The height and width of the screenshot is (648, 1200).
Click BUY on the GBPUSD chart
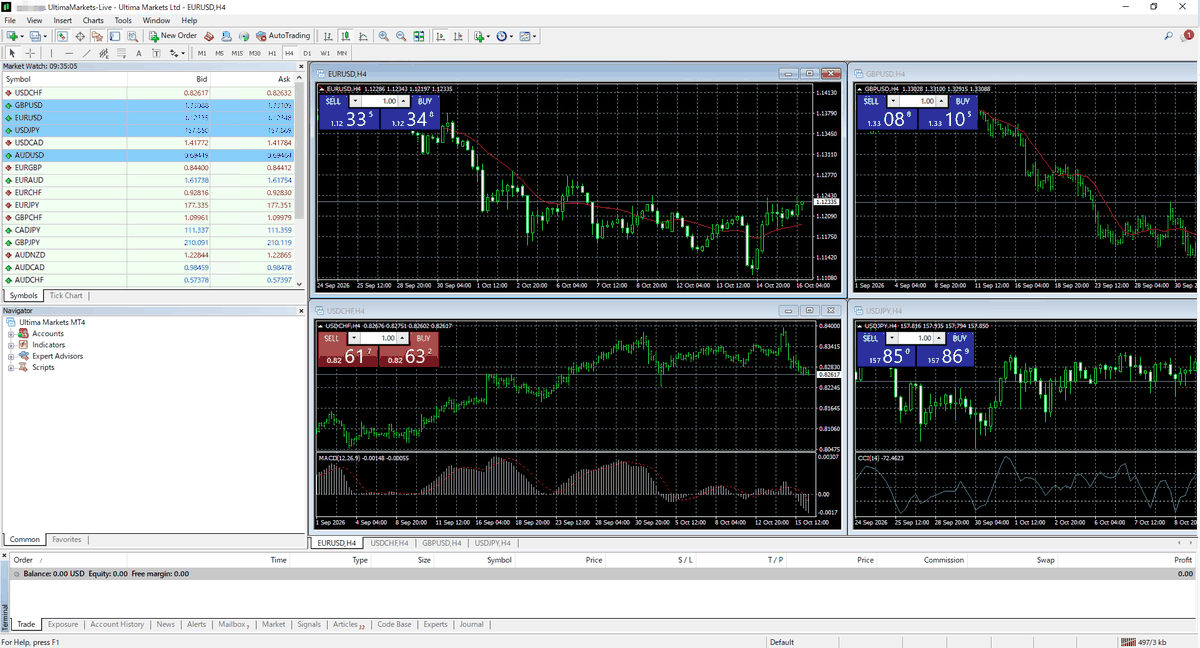point(962,101)
